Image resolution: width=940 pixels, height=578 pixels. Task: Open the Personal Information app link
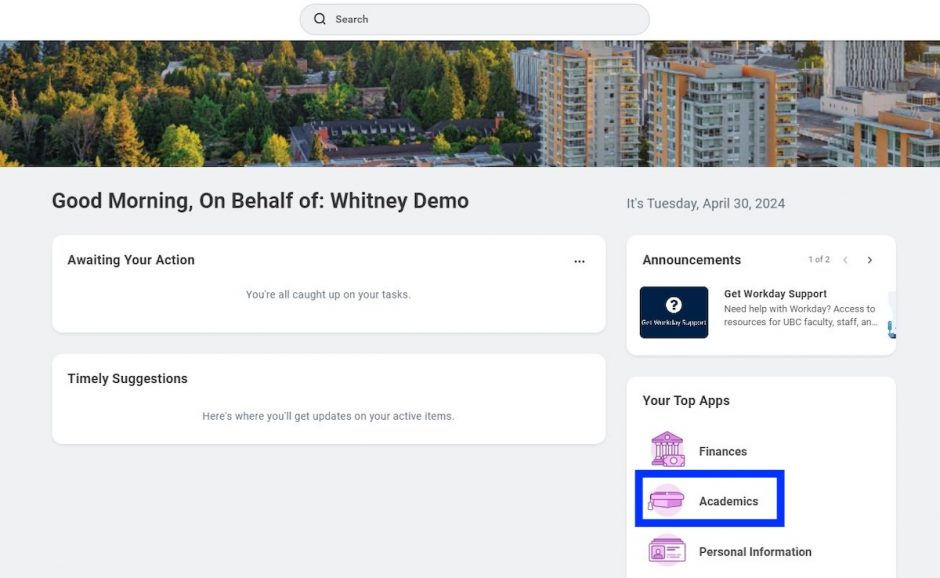[x=755, y=552]
